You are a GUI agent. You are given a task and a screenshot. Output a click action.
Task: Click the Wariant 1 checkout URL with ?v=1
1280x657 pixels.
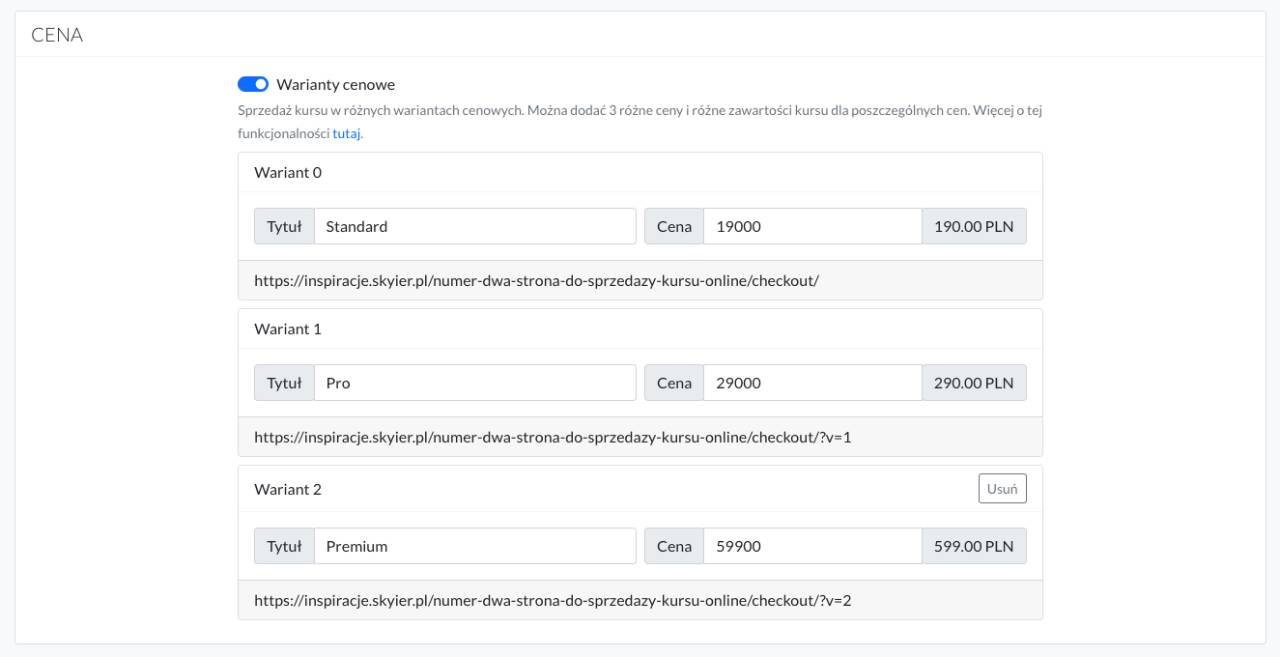point(552,437)
